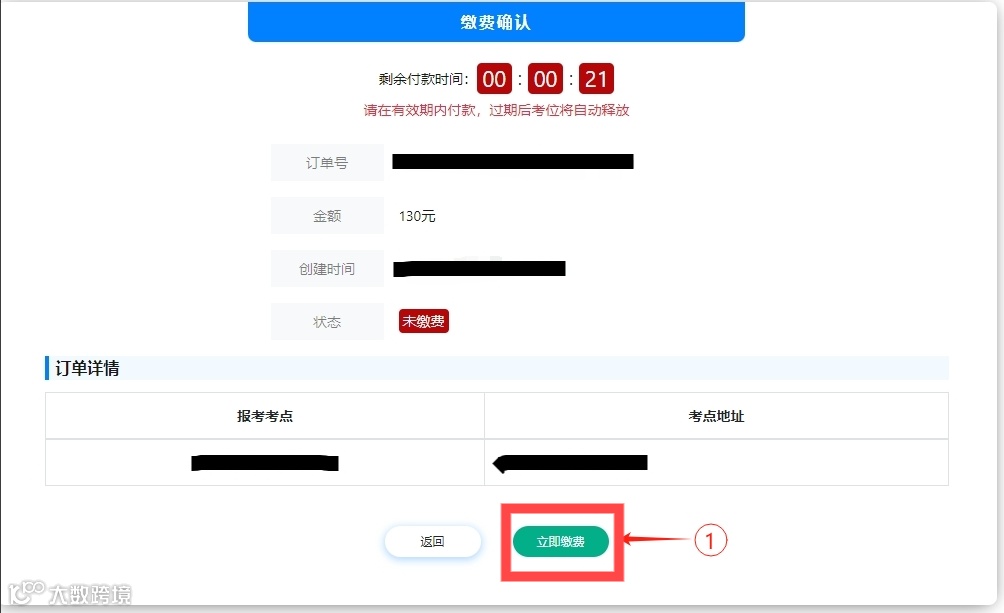Viewport: 1004px width, 613px height.
Task: Click the 订单详情 section heading
Action: click(87, 368)
